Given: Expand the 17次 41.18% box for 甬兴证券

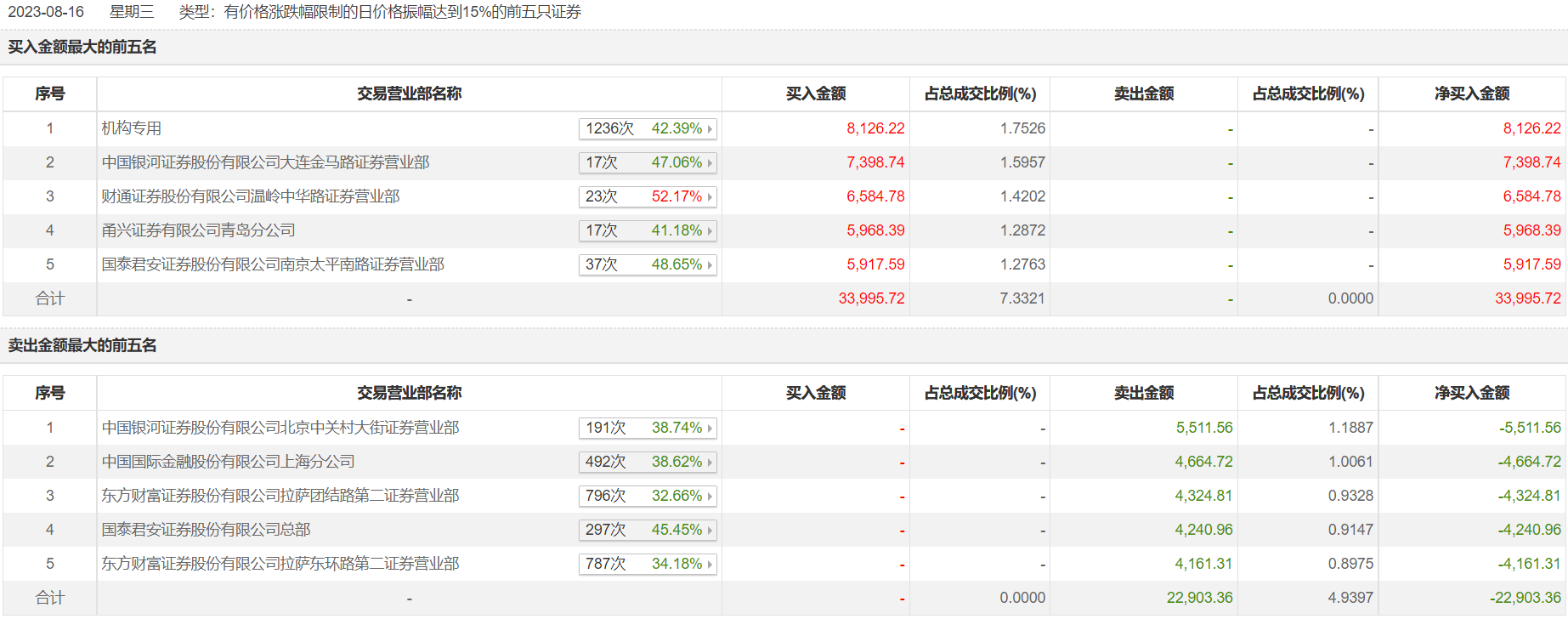Looking at the screenshot, I should (x=648, y=230).
